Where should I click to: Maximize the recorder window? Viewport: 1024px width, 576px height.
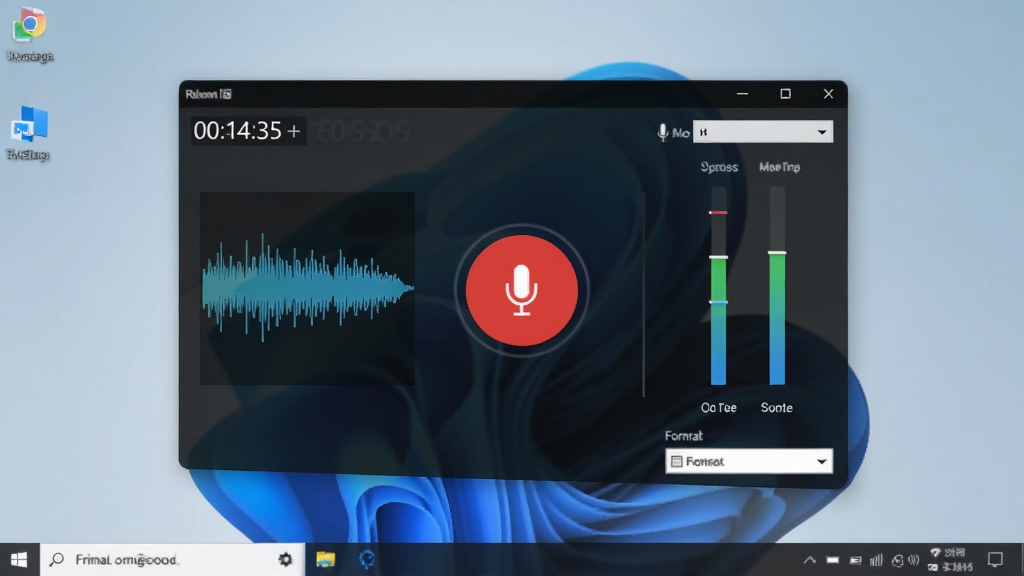[786, 94]
